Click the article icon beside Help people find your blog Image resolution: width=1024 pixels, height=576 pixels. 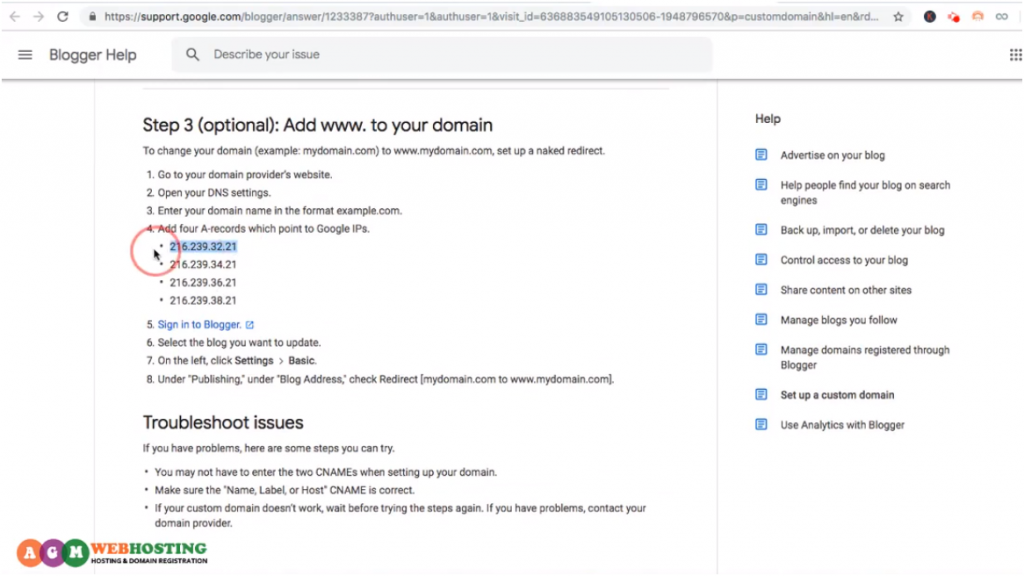tap(761, 185)
